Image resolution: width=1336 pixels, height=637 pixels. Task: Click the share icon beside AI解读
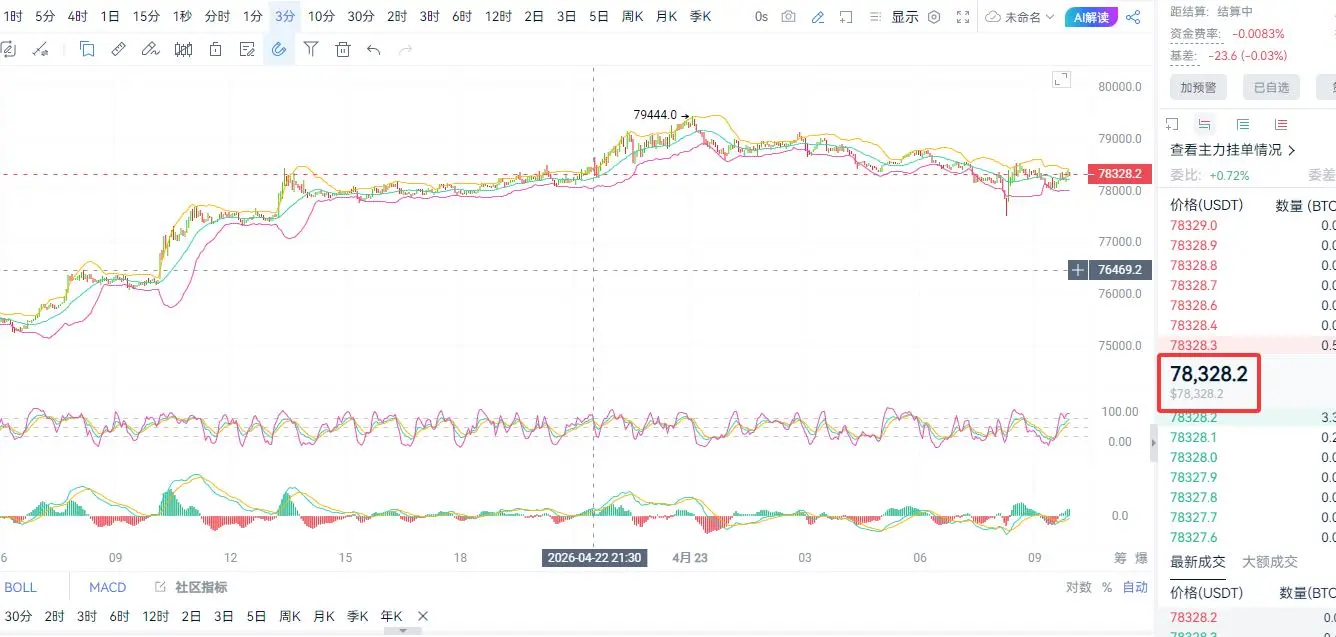pyautogui.click(x=1133, y=17)
